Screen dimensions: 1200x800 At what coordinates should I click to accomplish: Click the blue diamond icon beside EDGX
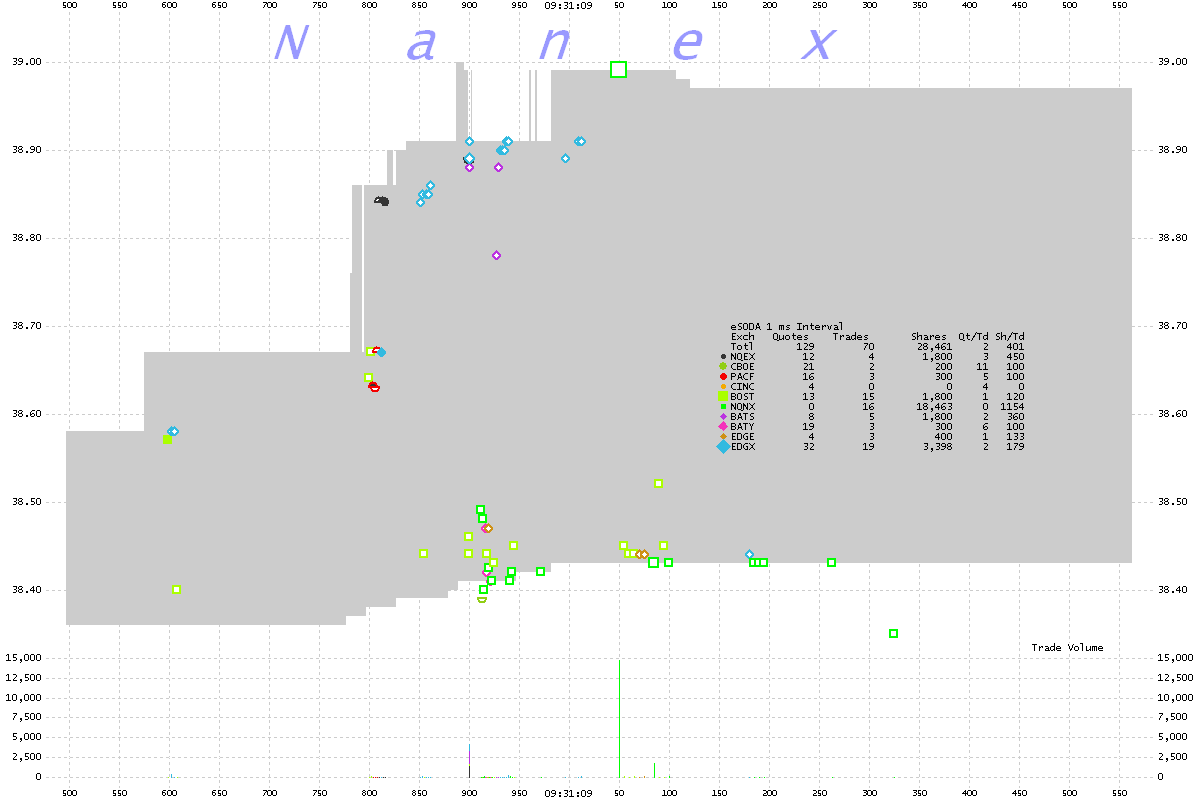(x=723, y=447)
